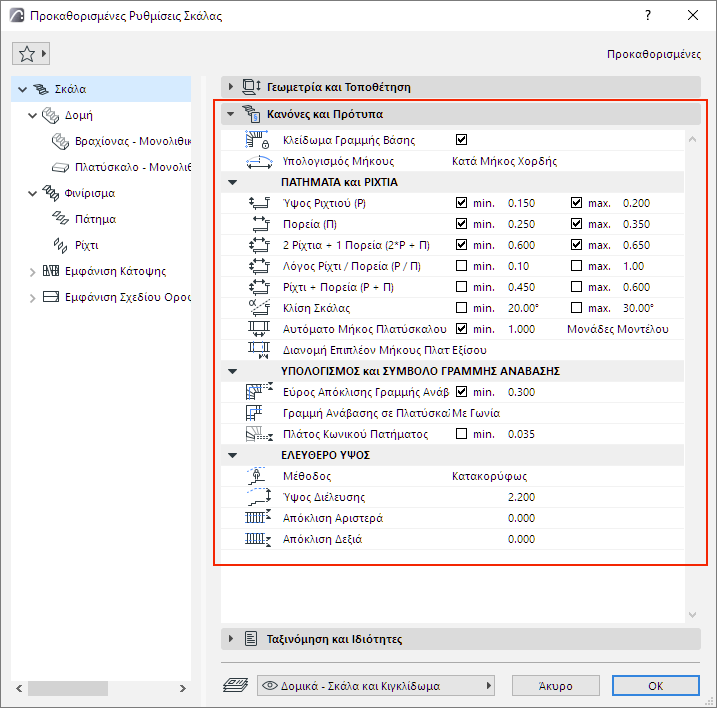Toggle Αυτόματο Μήκος Πλατύσκαλου min checkbox
Image resolution: width=717 pixels, height=708 pixels.
point(461,328)
